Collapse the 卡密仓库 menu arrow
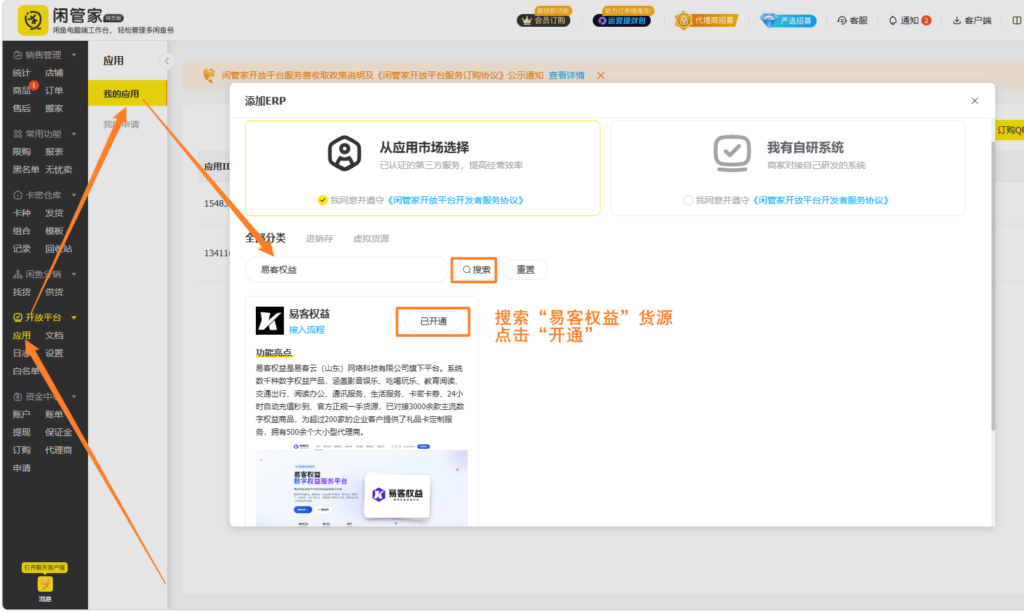The image size is (1024, 612). (x=74, y=195)
